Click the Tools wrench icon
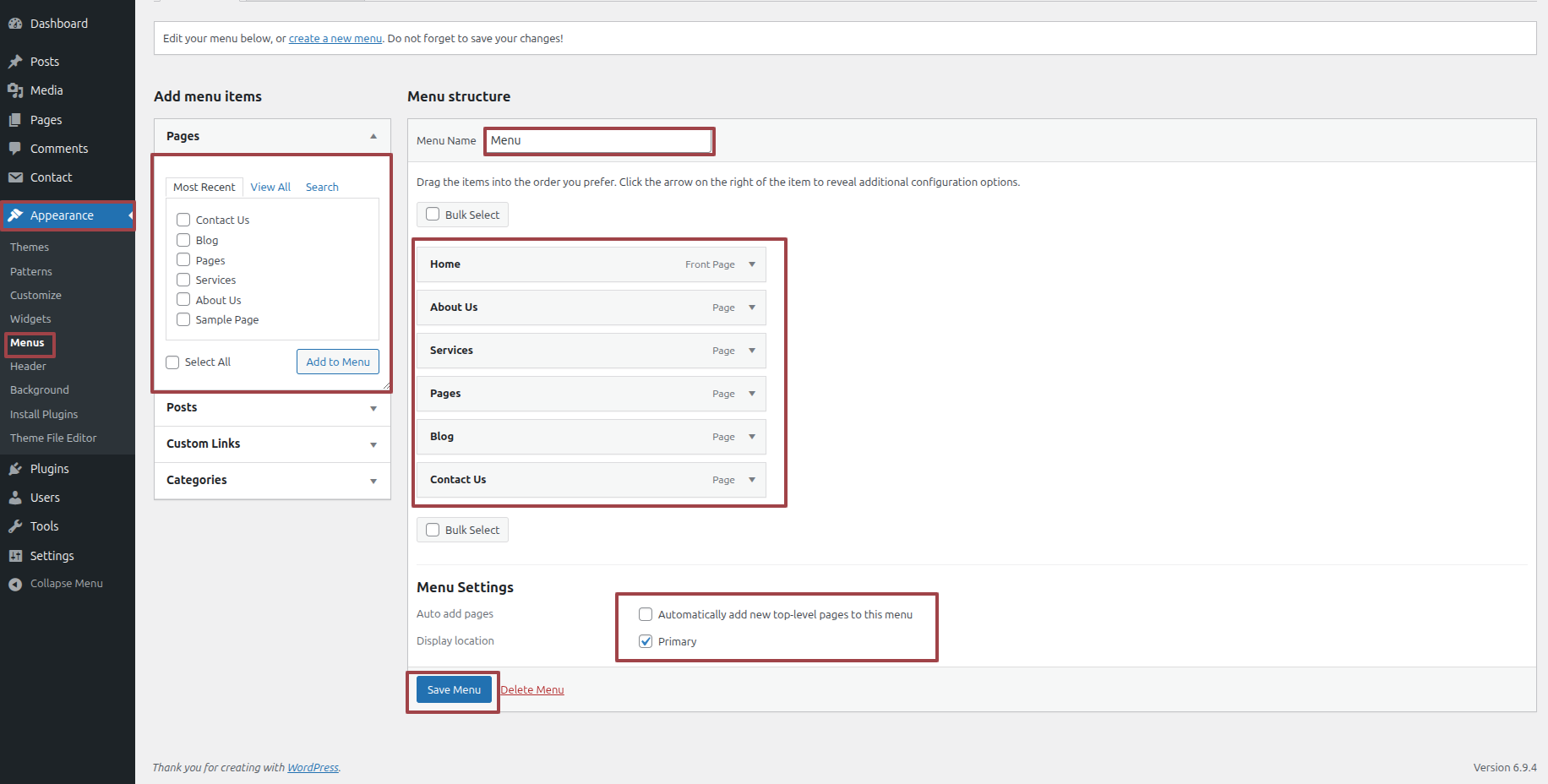 pyautogui.click(x=15, y=526)
